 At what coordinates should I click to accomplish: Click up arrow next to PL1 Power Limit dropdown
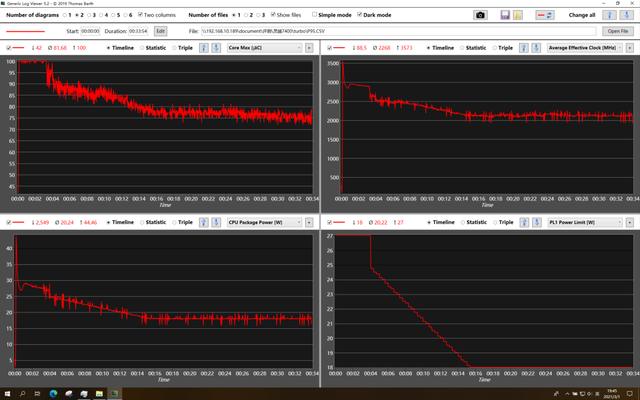(x=523, y=222)
